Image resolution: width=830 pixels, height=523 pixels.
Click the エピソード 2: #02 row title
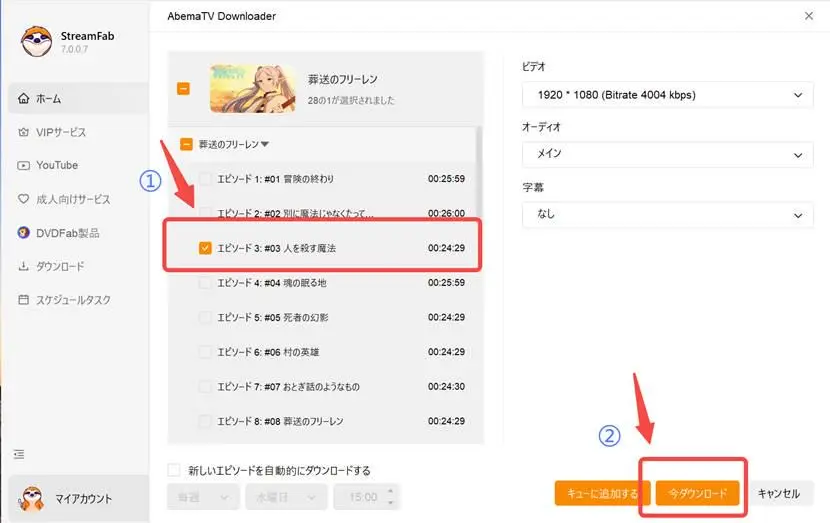[x=295, y=213]
